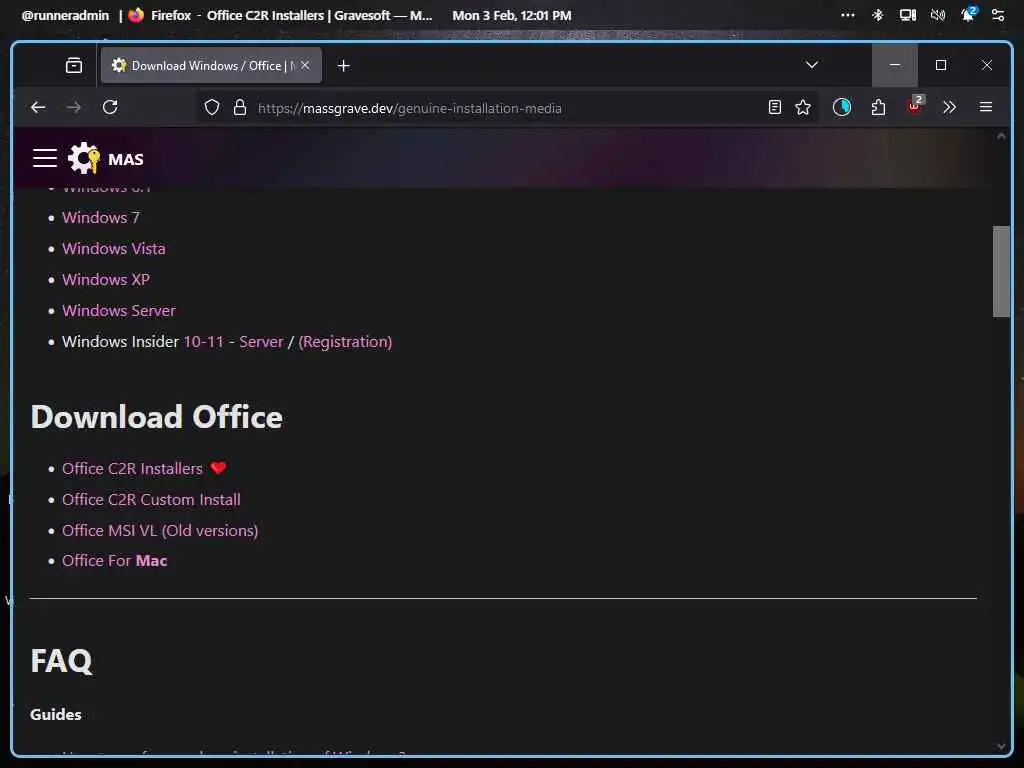Select the Download Windows / Office tab

[211, 65]
